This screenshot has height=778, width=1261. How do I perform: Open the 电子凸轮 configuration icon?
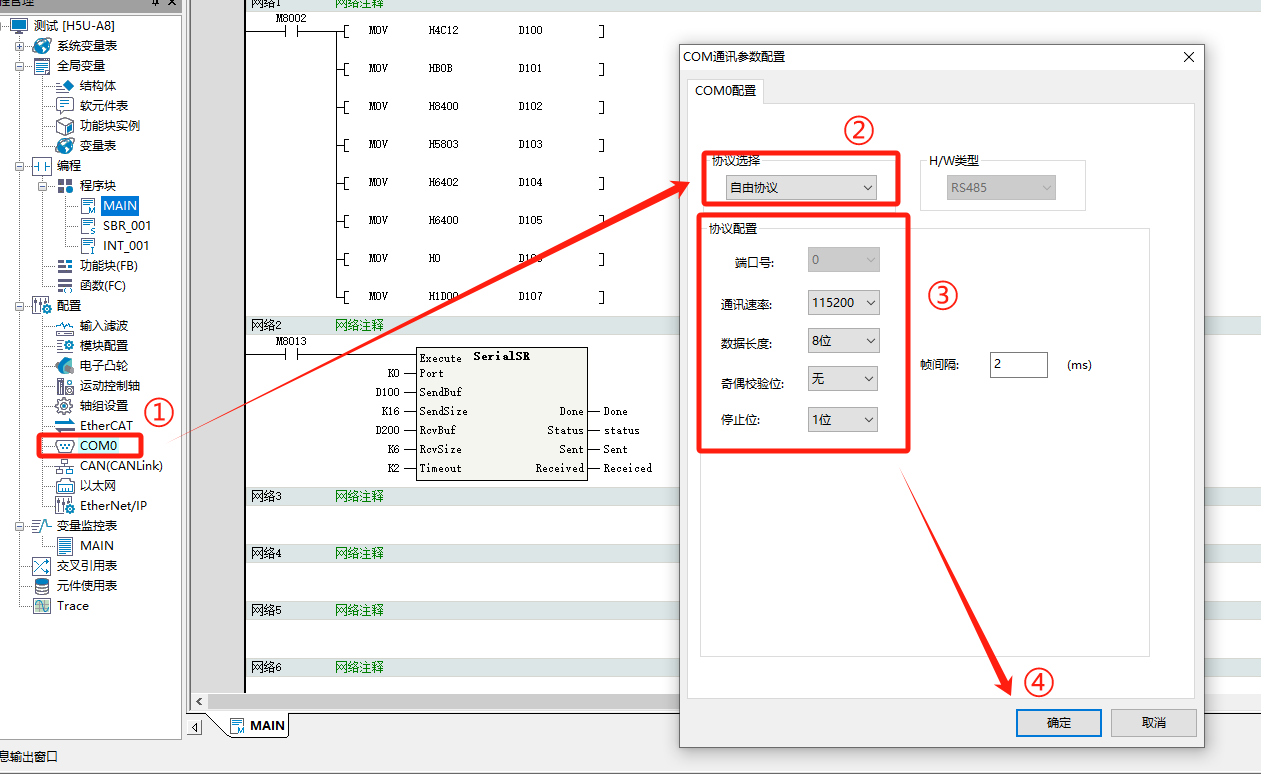[x=65, y=366]
